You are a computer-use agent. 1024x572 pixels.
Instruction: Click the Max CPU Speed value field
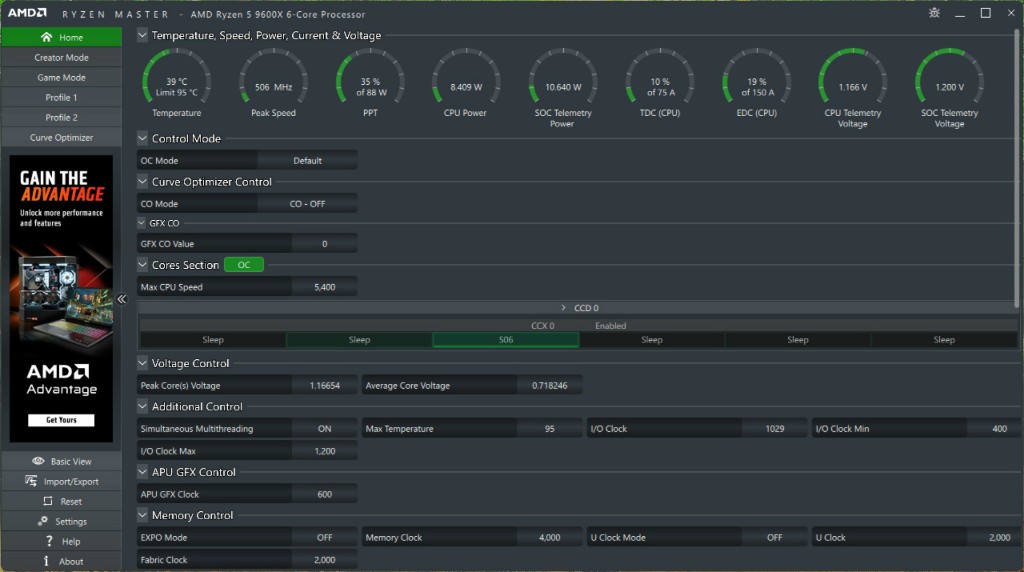324,287
